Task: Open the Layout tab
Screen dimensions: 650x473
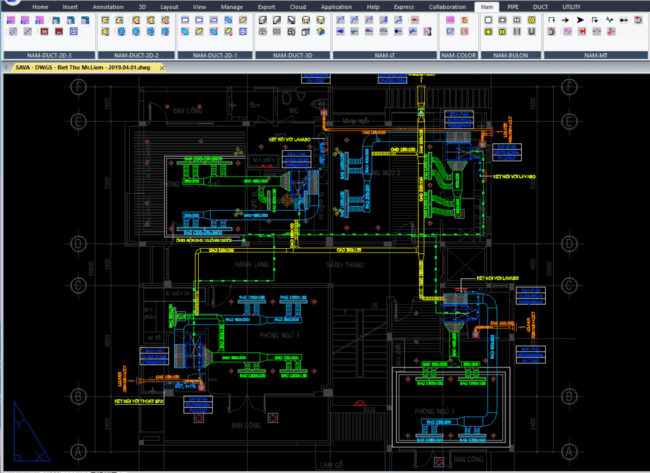Action: (x=169, y=7)
